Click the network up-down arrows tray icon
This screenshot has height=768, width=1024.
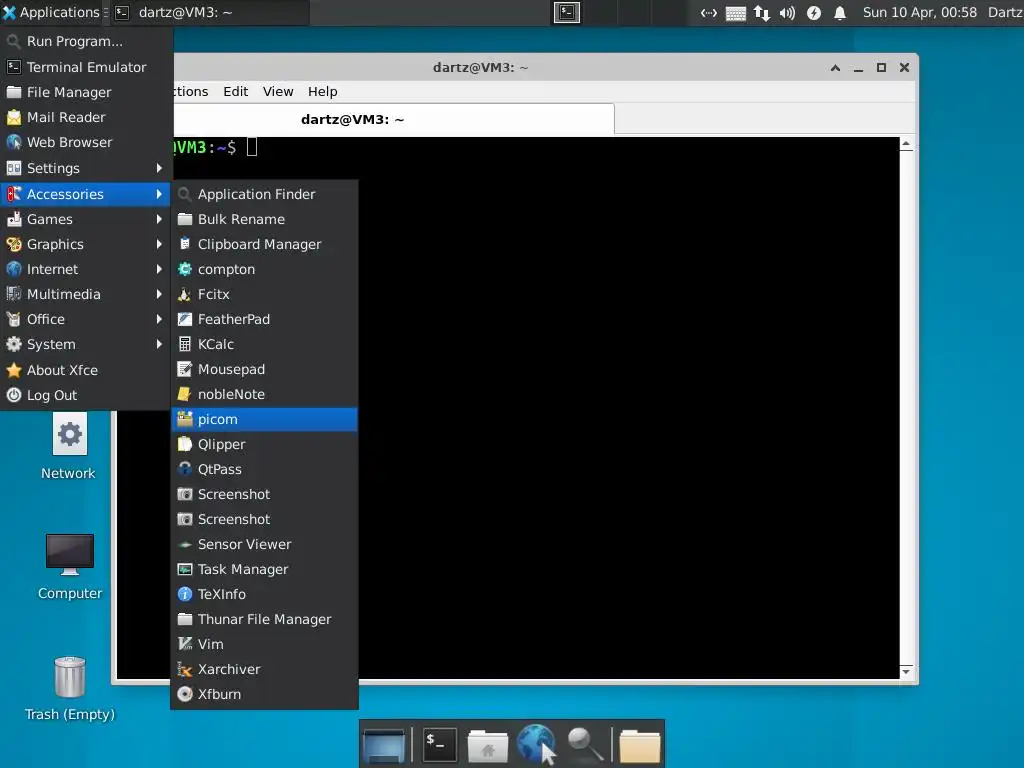tap(761, 12)
